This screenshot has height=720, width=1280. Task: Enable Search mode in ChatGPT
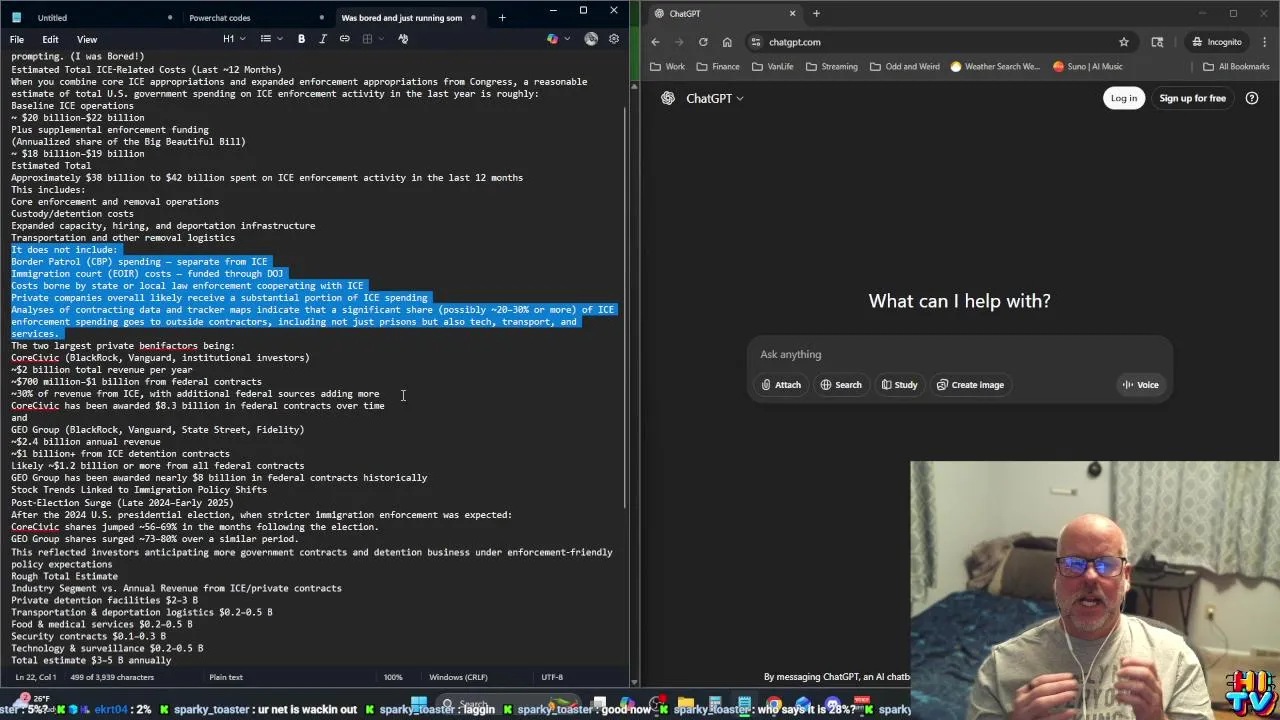point(841,385)
